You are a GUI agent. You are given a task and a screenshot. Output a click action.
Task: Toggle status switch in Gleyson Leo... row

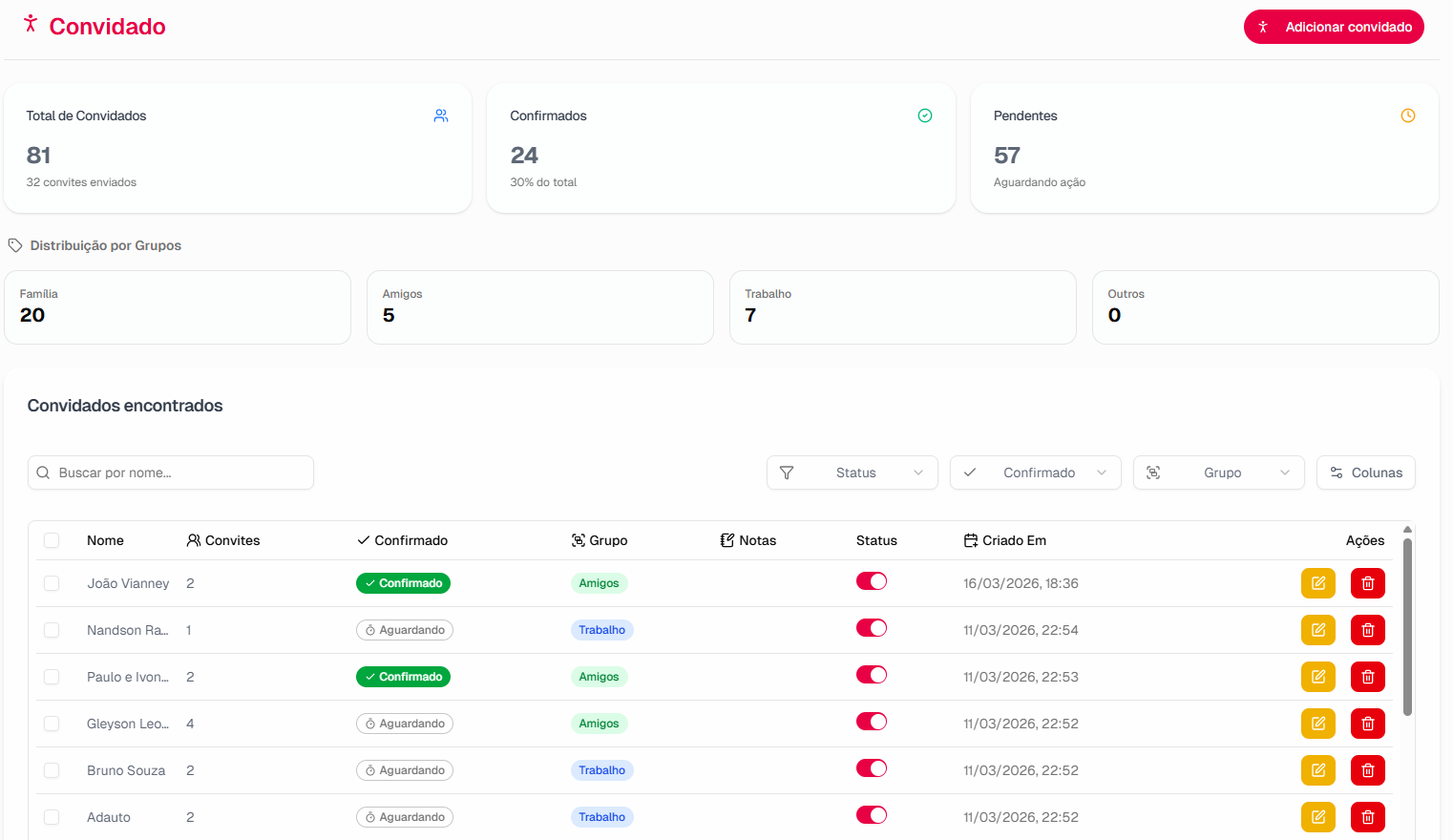(x=872, y=722)
